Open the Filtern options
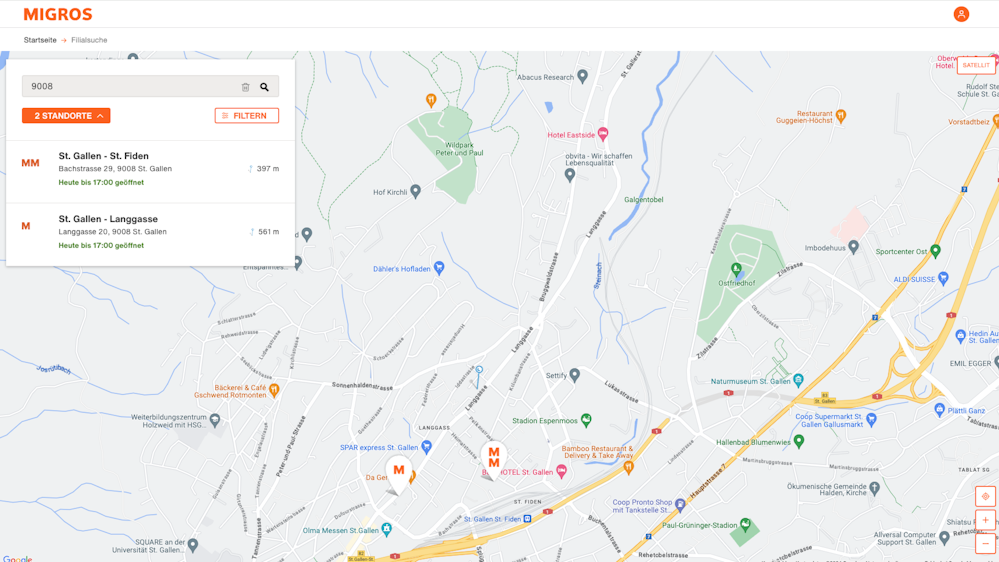Viewport: 999px width, 562px height. [x=247, y=115]
